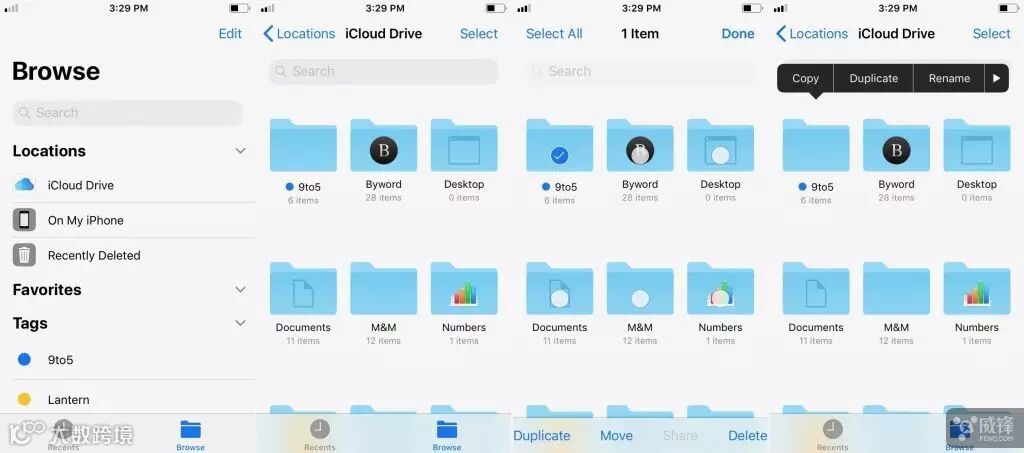Focus the Browse screen search field
1024x453 pixels.
127,113
